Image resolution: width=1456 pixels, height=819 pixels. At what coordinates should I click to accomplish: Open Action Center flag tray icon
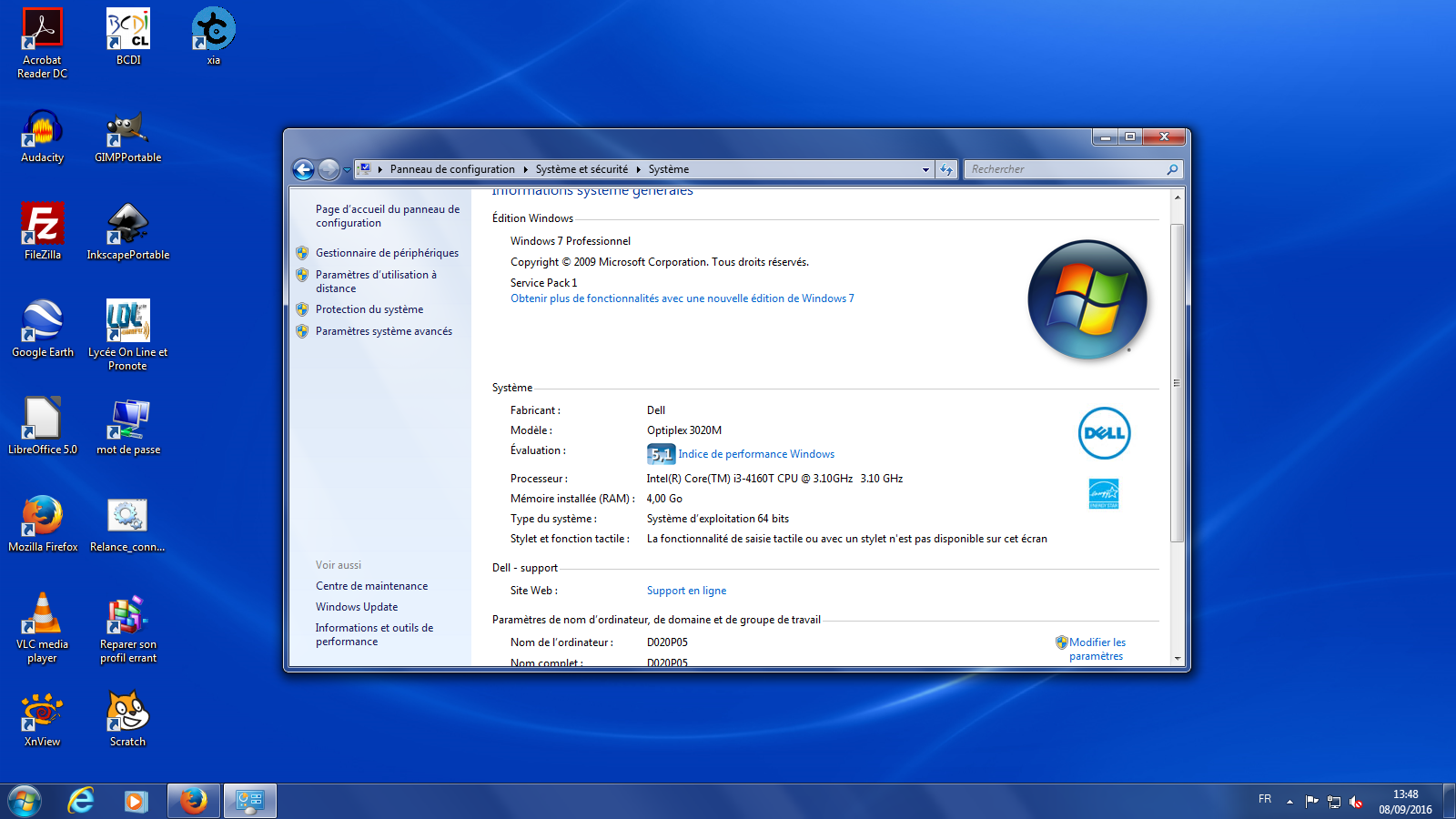pos(1311,802)
